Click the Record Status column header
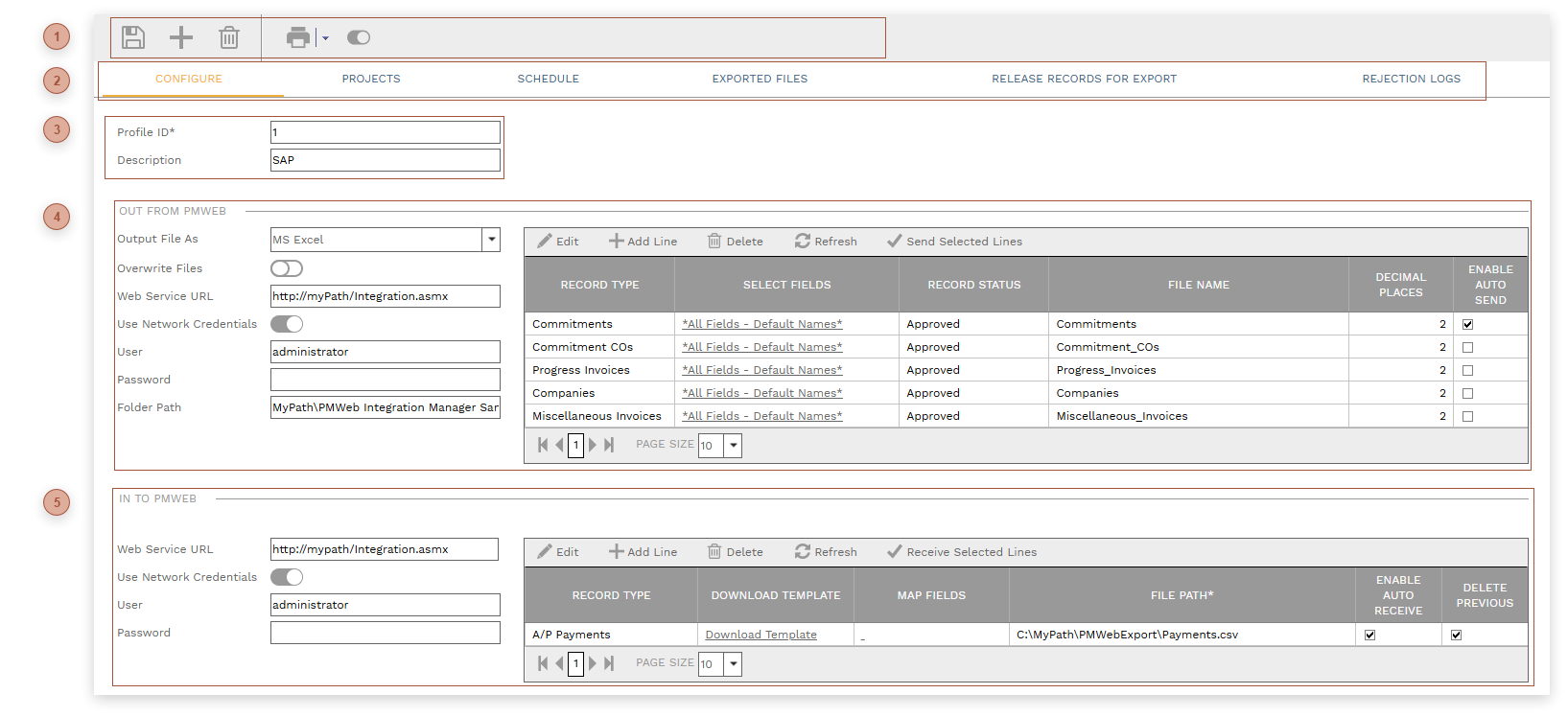Viewport: 1568px width, 717px height. pos(974,285)
